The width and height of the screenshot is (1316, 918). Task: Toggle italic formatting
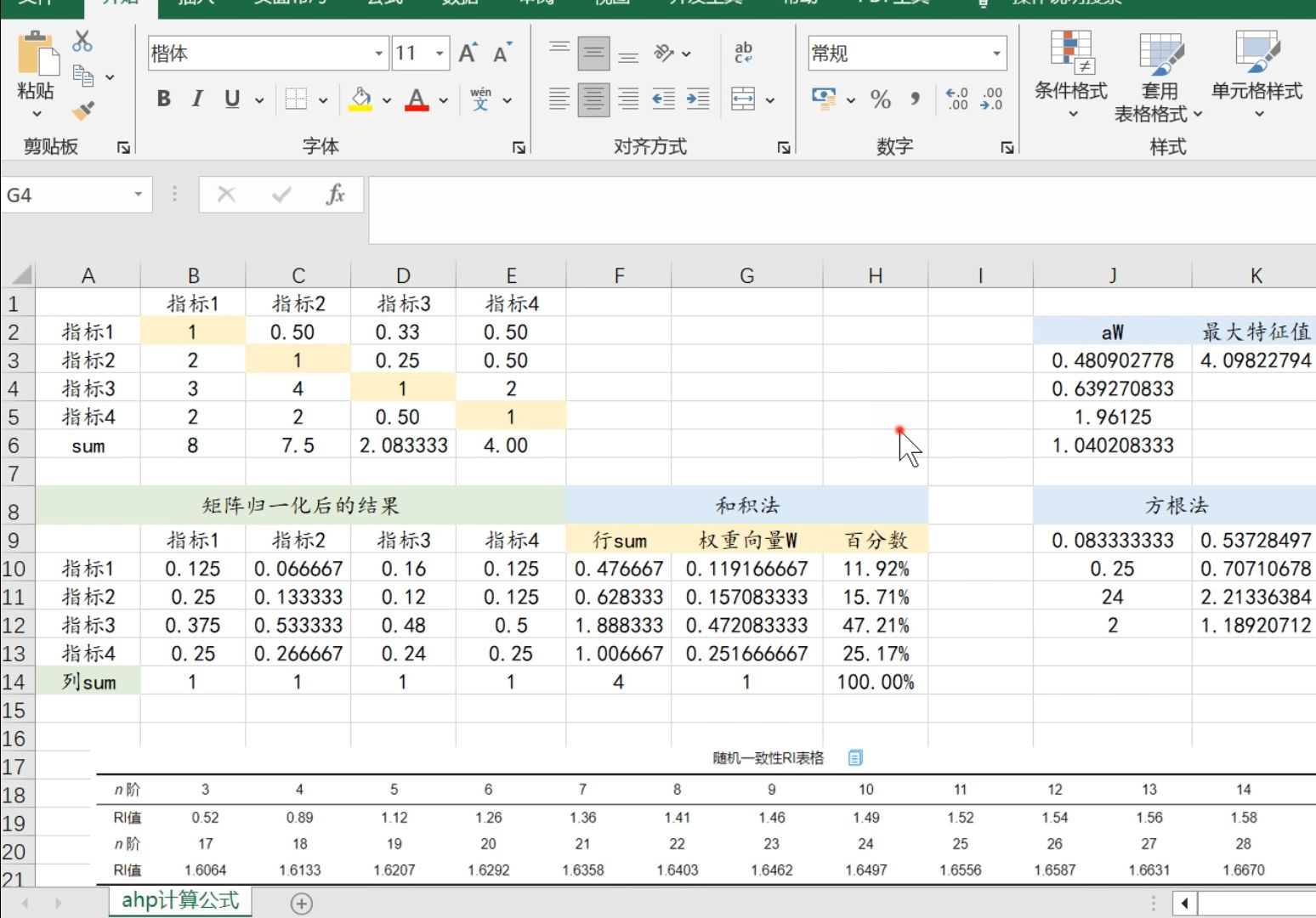197,99
